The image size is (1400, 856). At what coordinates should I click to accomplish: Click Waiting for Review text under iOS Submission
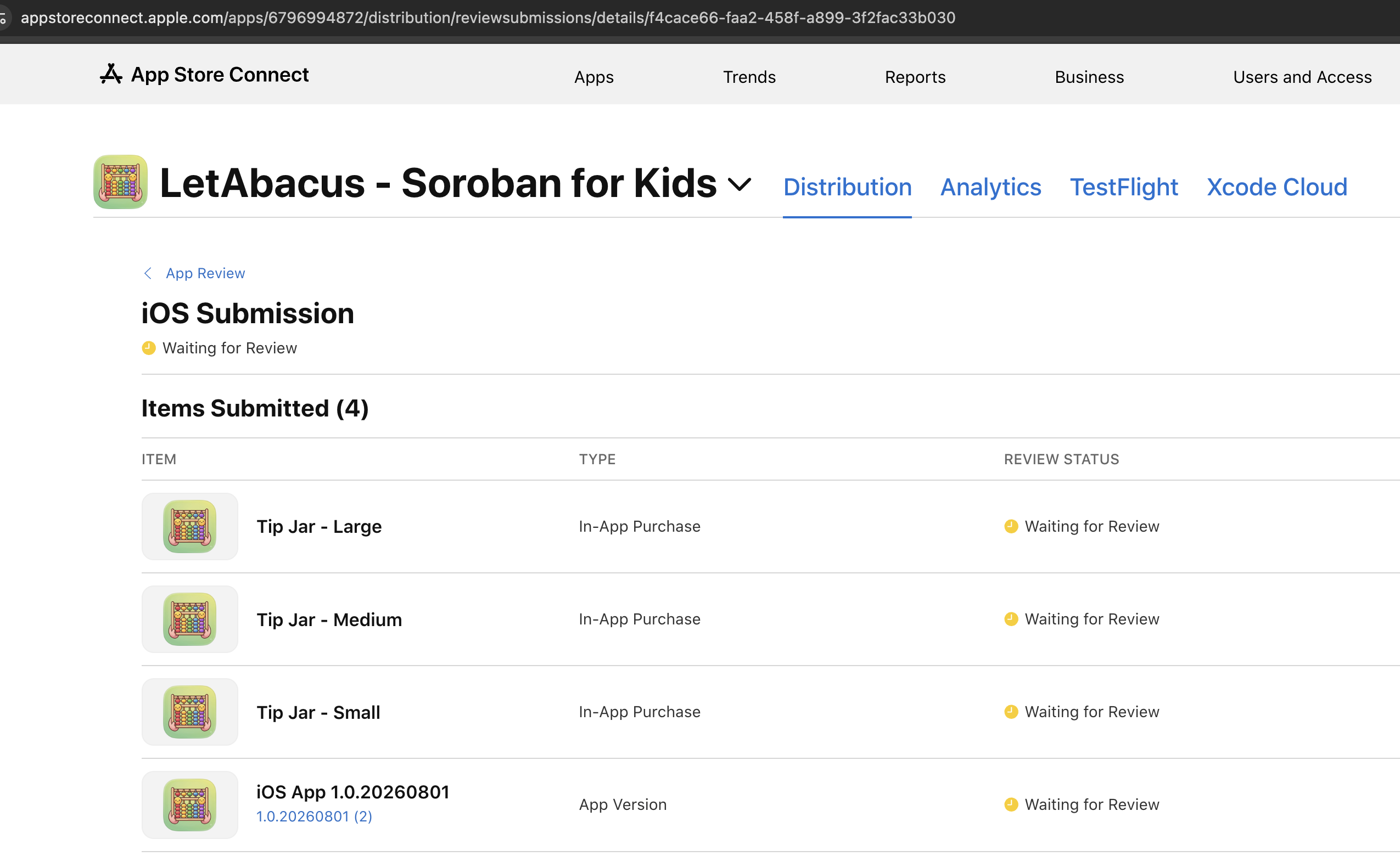click(229, 348)
